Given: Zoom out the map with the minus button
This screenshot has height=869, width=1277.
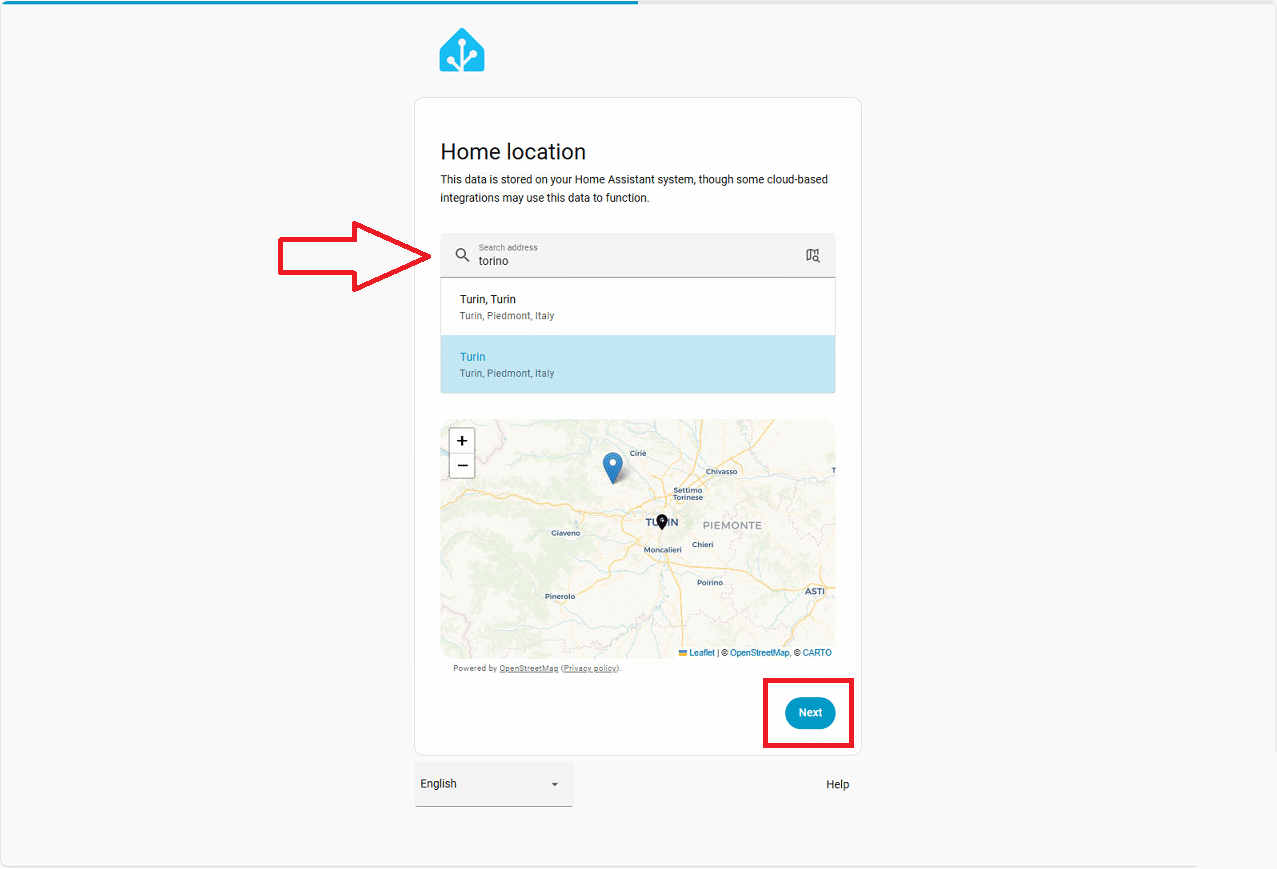Looking at the screenshot, I should tap(462, 466).
